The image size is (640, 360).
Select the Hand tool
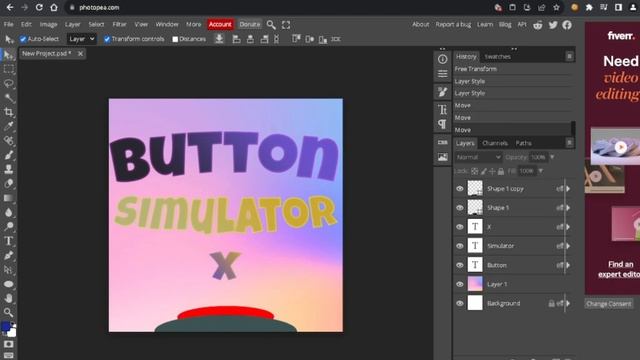9,298
